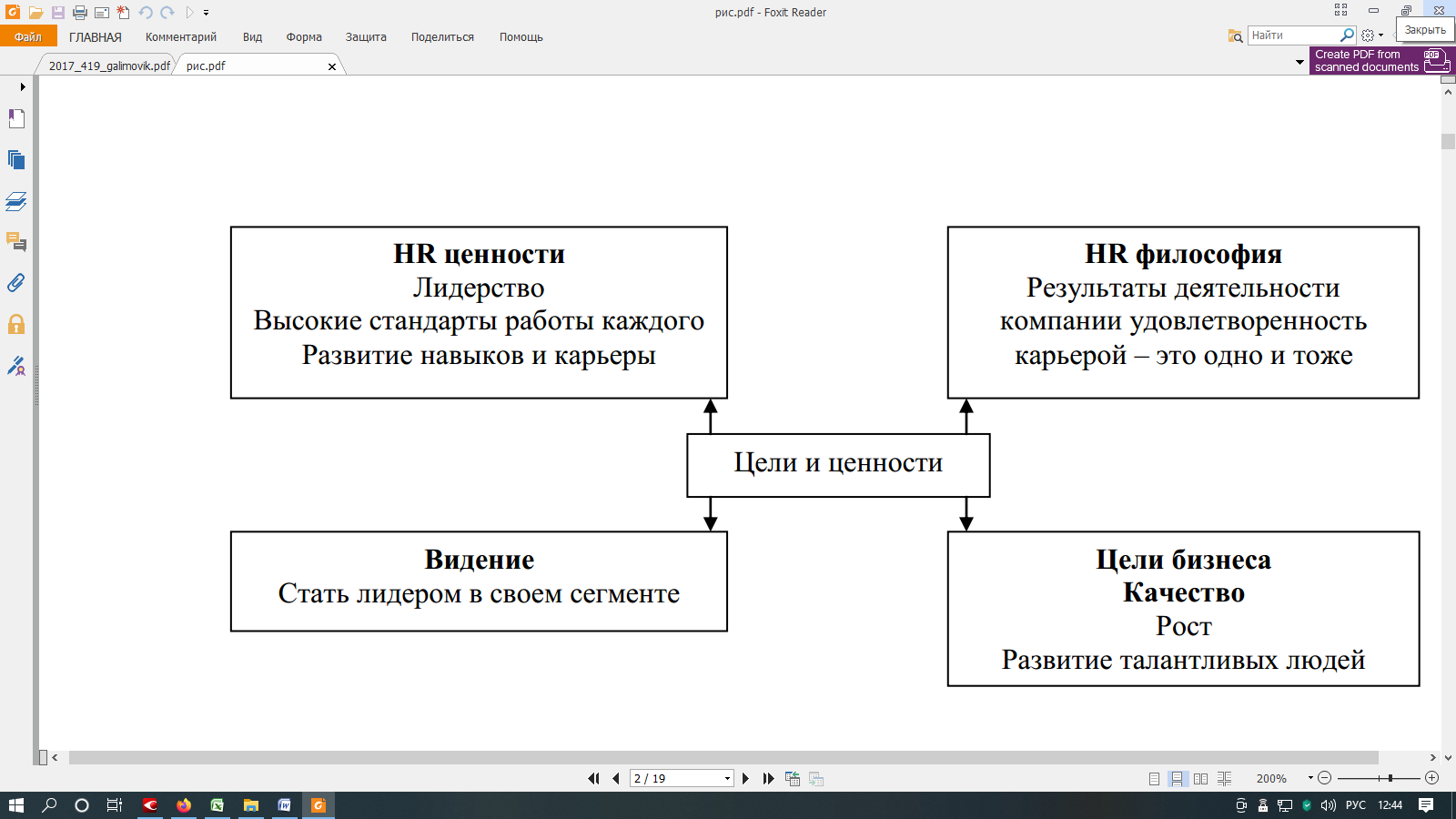The image size is (1456, 819).
Task: Redo the last action
Action: tap(167, 13)
